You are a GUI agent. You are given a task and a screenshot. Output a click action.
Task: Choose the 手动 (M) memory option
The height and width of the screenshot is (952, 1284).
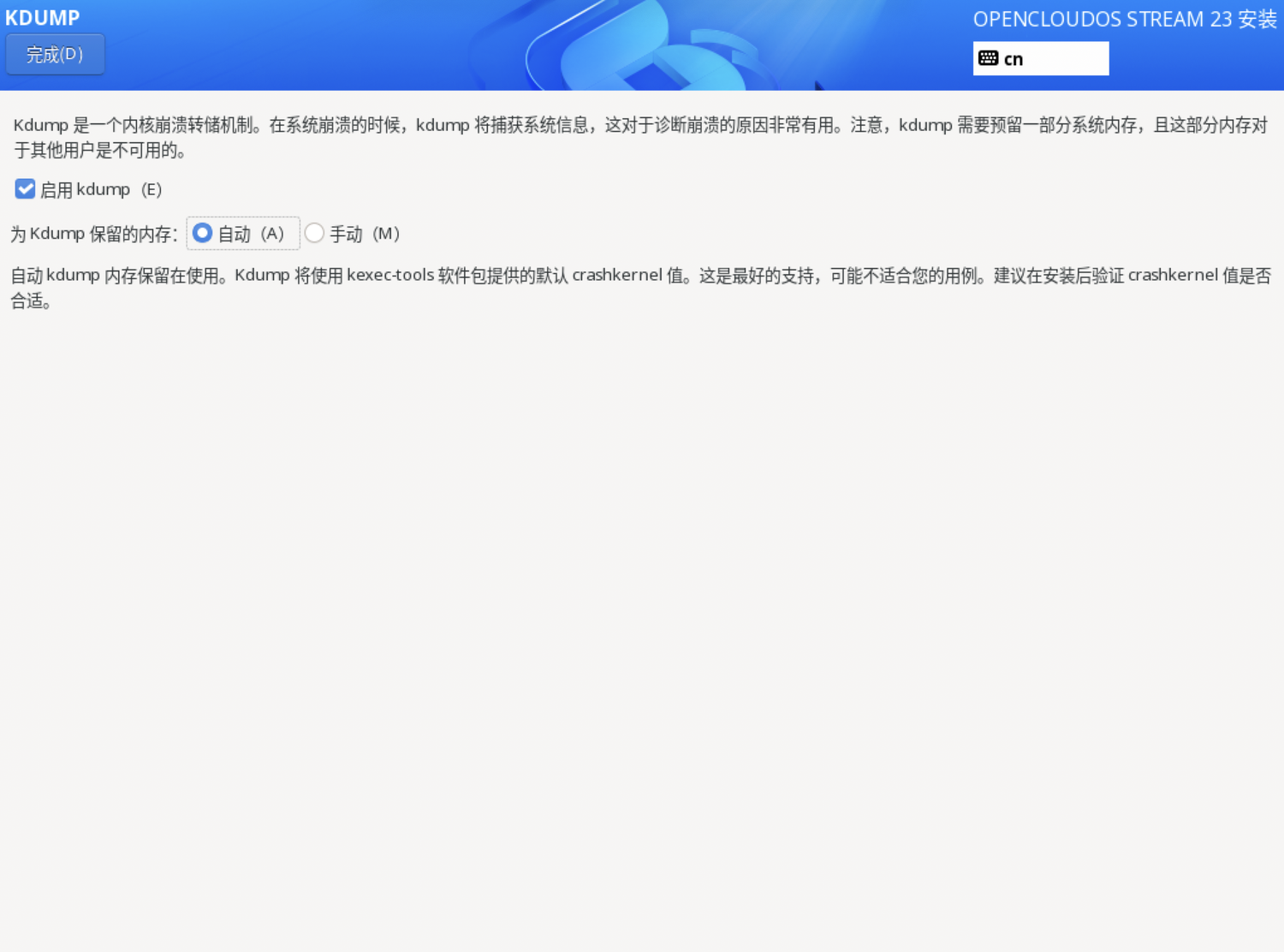point(314,233)
